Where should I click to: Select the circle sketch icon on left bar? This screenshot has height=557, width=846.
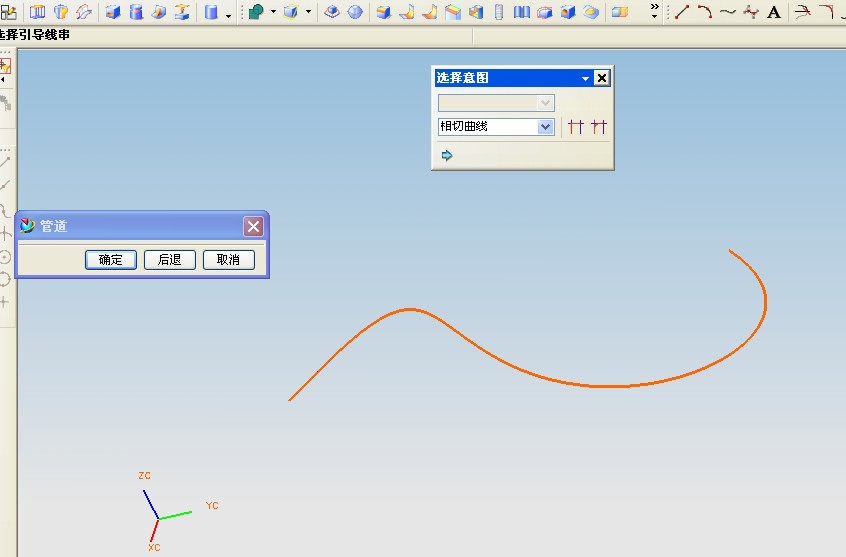coord(5,257)
